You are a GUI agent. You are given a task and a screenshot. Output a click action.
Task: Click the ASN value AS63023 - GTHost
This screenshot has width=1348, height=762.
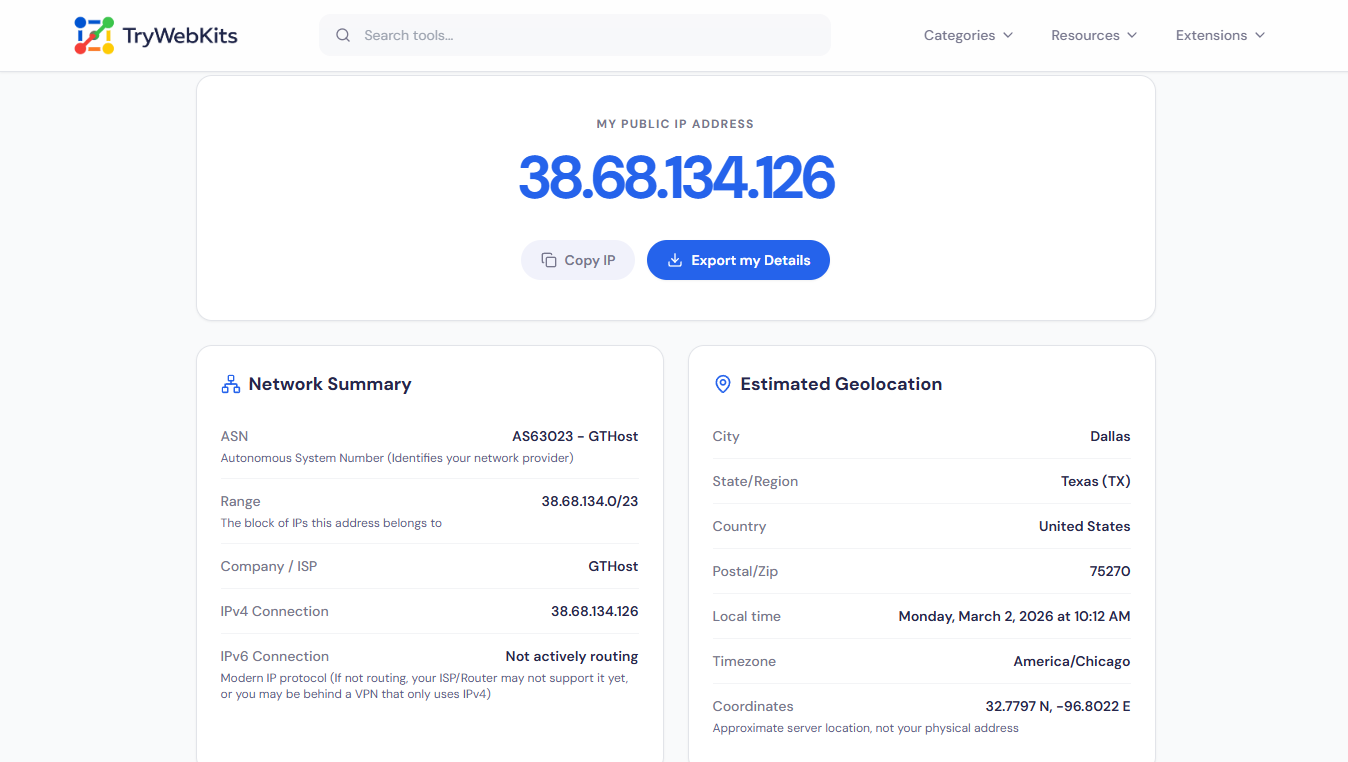point(573,436)
